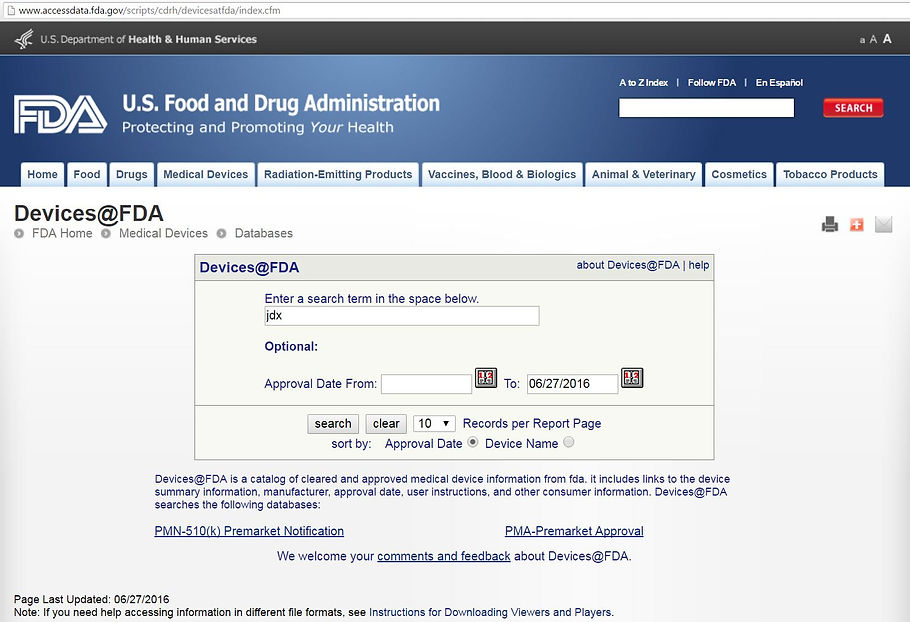Image resolution: width=910 pixels, height=622 pixels.
Task: Open the Vaccines, Blood & Biologics tab
Action: click(x=502, y=175)
